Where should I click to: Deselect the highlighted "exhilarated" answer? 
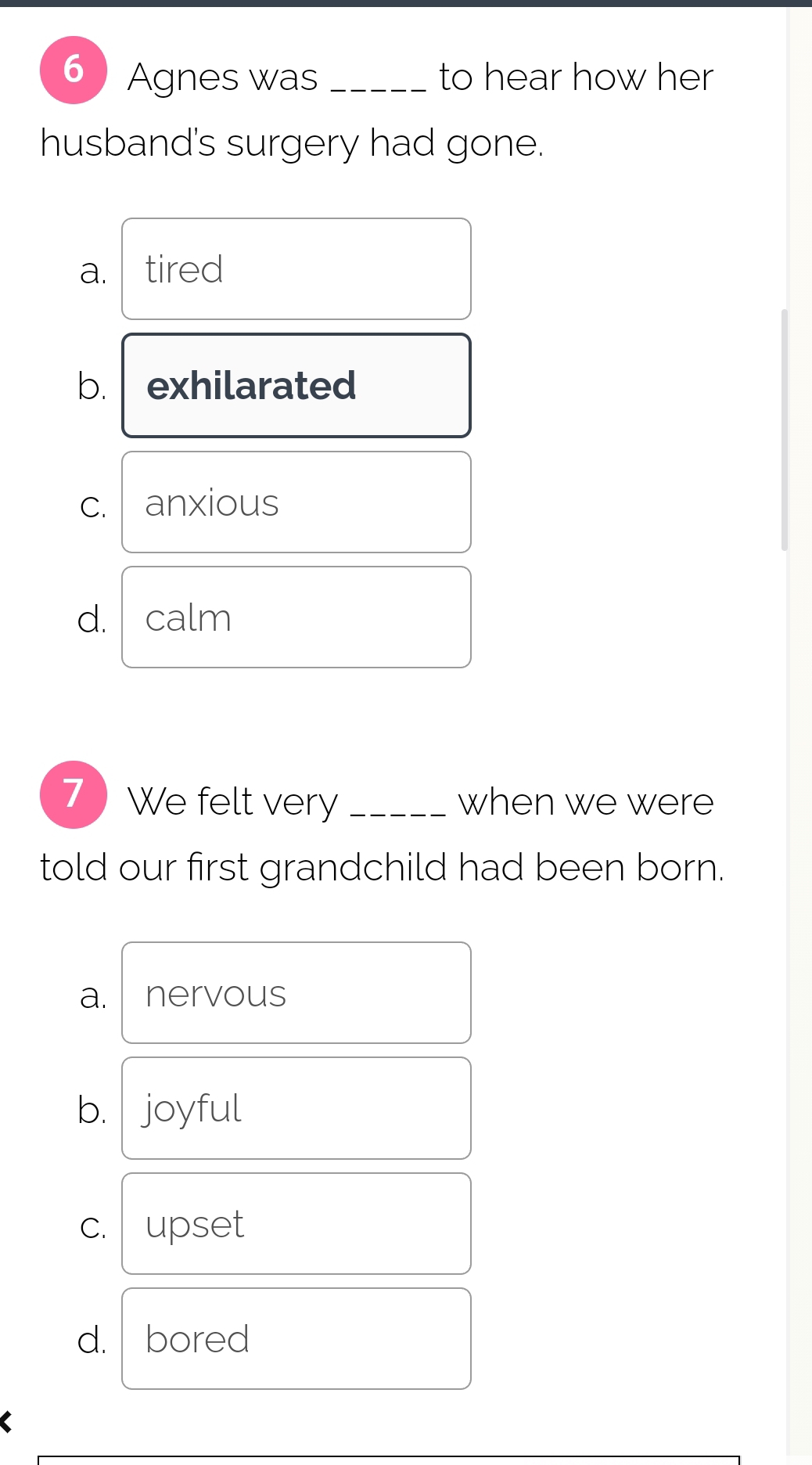pos(296,385)
